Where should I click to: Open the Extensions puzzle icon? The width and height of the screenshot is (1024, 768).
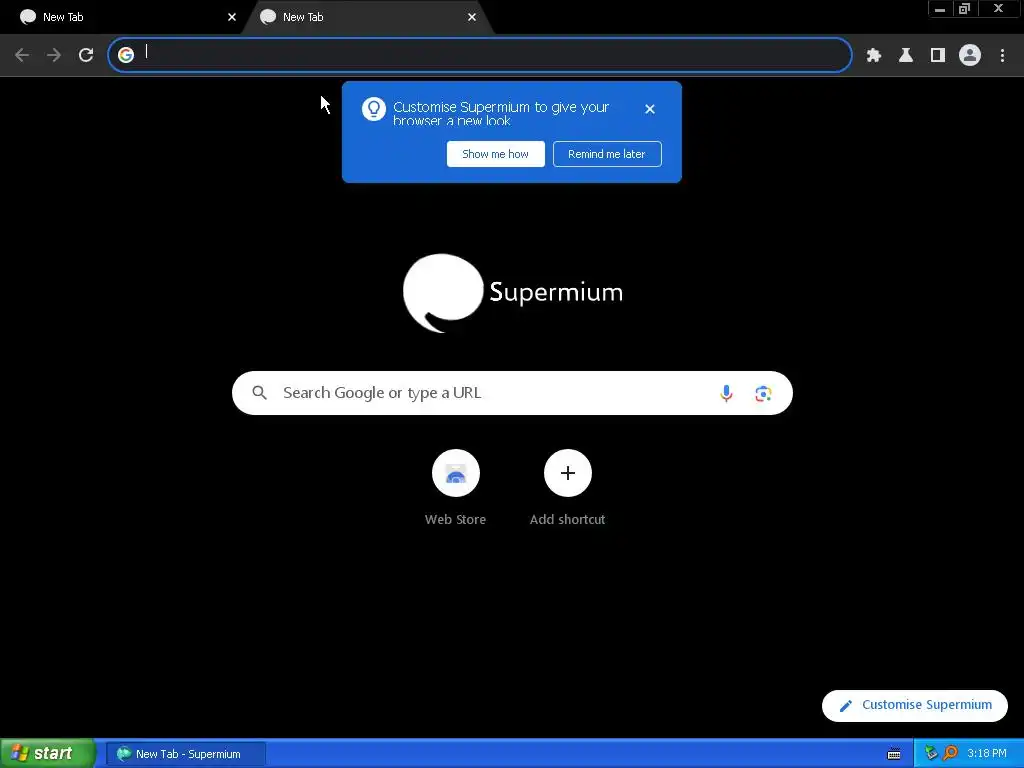(874, 55)
